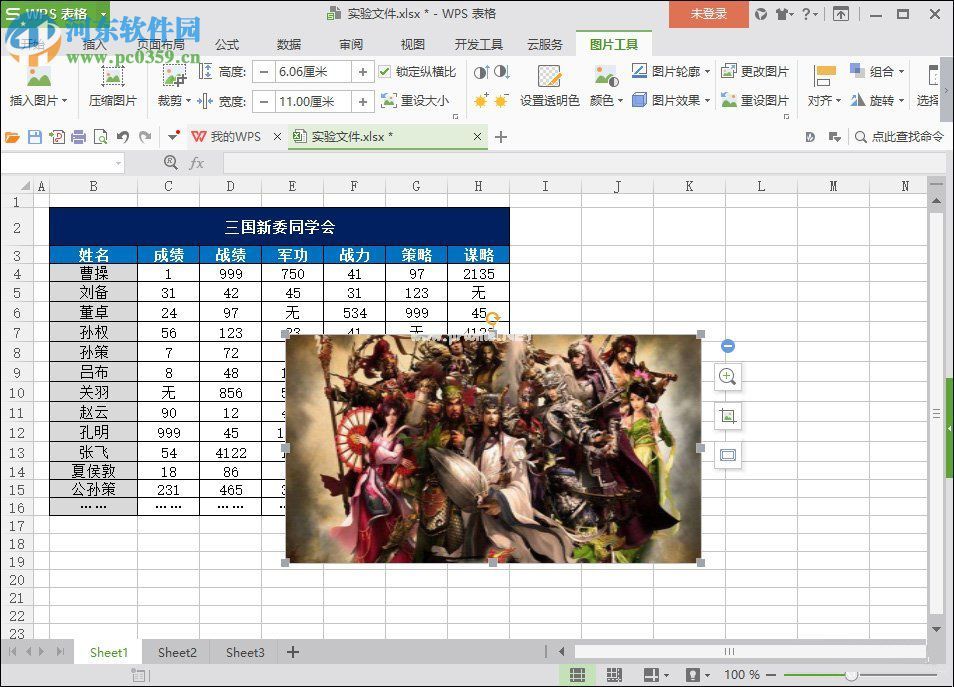Open the Data (数据) tab
The height and width of the screenshot is (687, 954).
[x=289, y=44]
